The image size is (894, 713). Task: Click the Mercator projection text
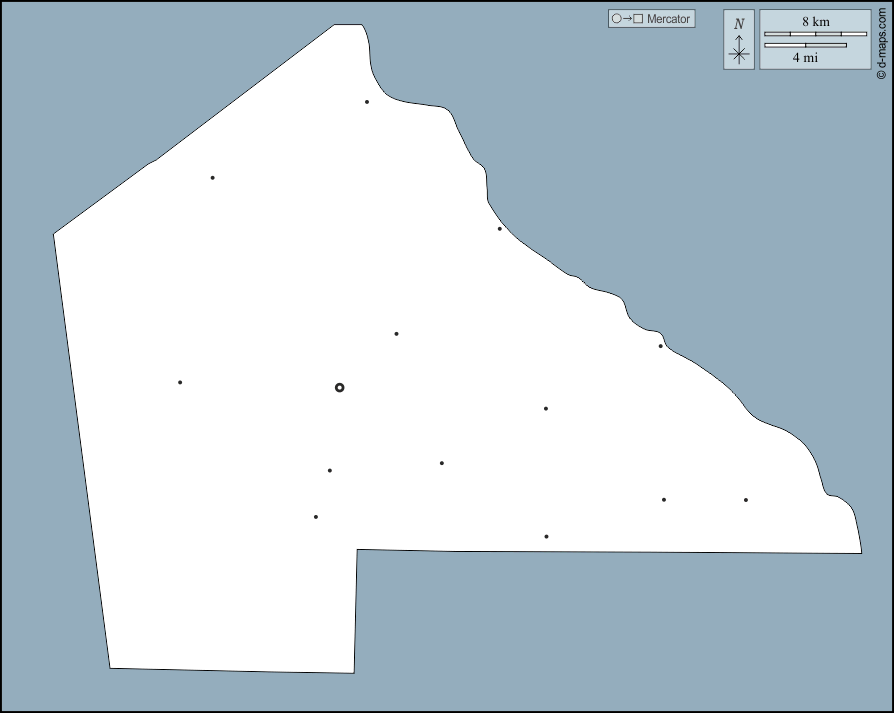[668, 19]
